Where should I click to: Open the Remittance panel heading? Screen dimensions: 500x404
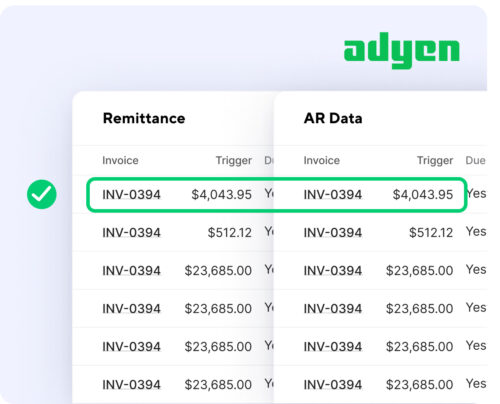click(144, 118)
